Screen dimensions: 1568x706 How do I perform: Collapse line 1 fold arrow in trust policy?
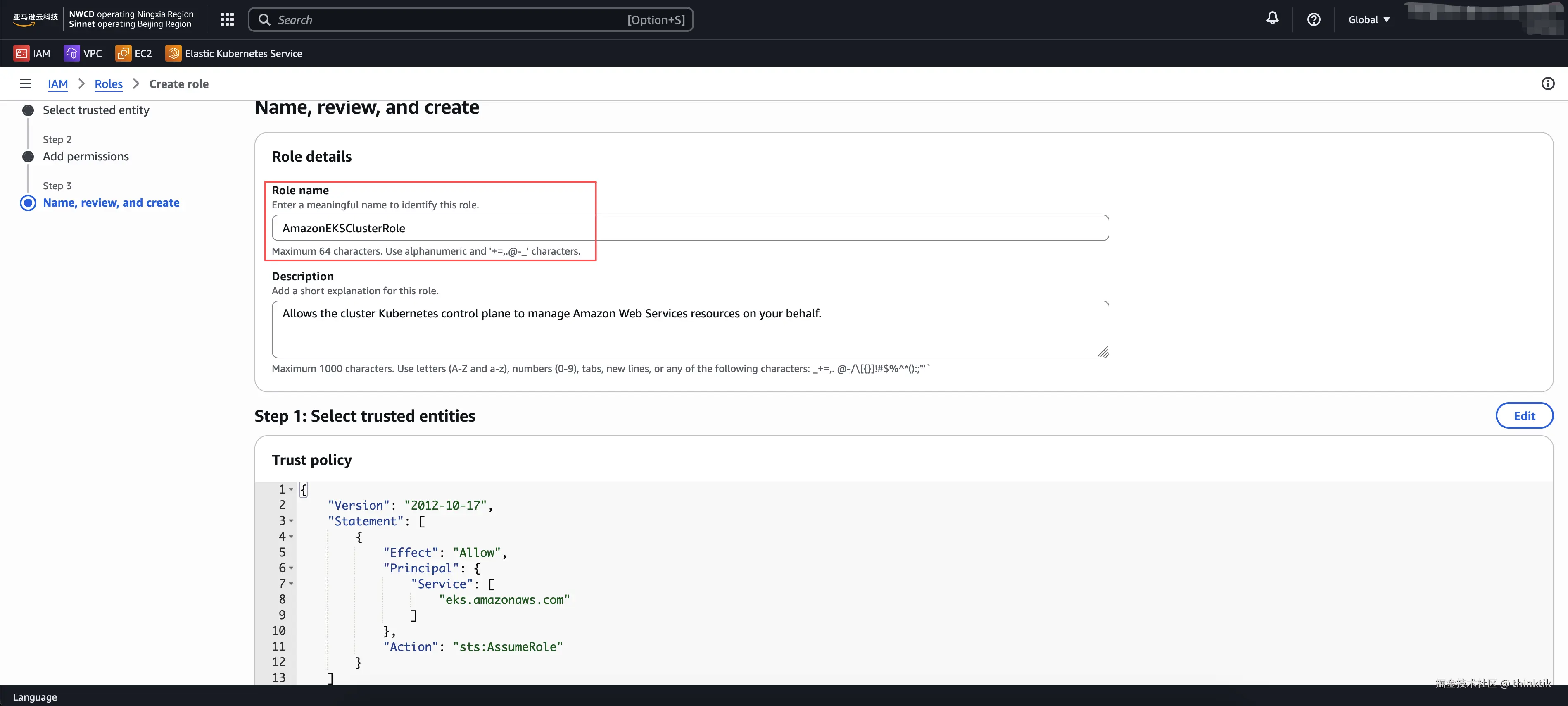click(292, 490)
